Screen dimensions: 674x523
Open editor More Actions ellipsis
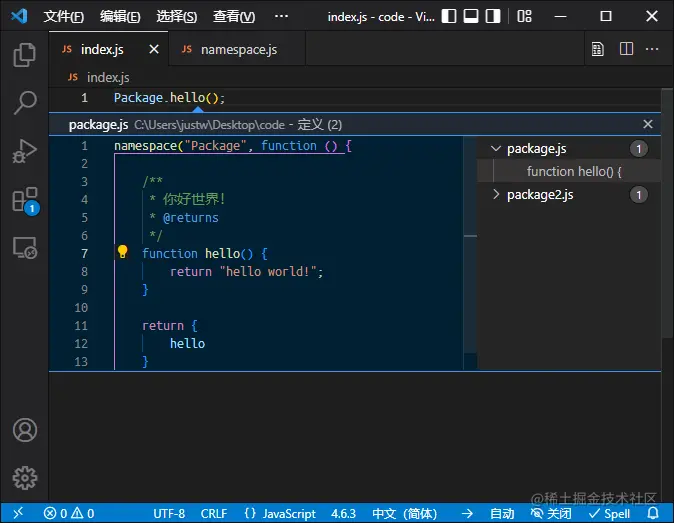[652, 49]
